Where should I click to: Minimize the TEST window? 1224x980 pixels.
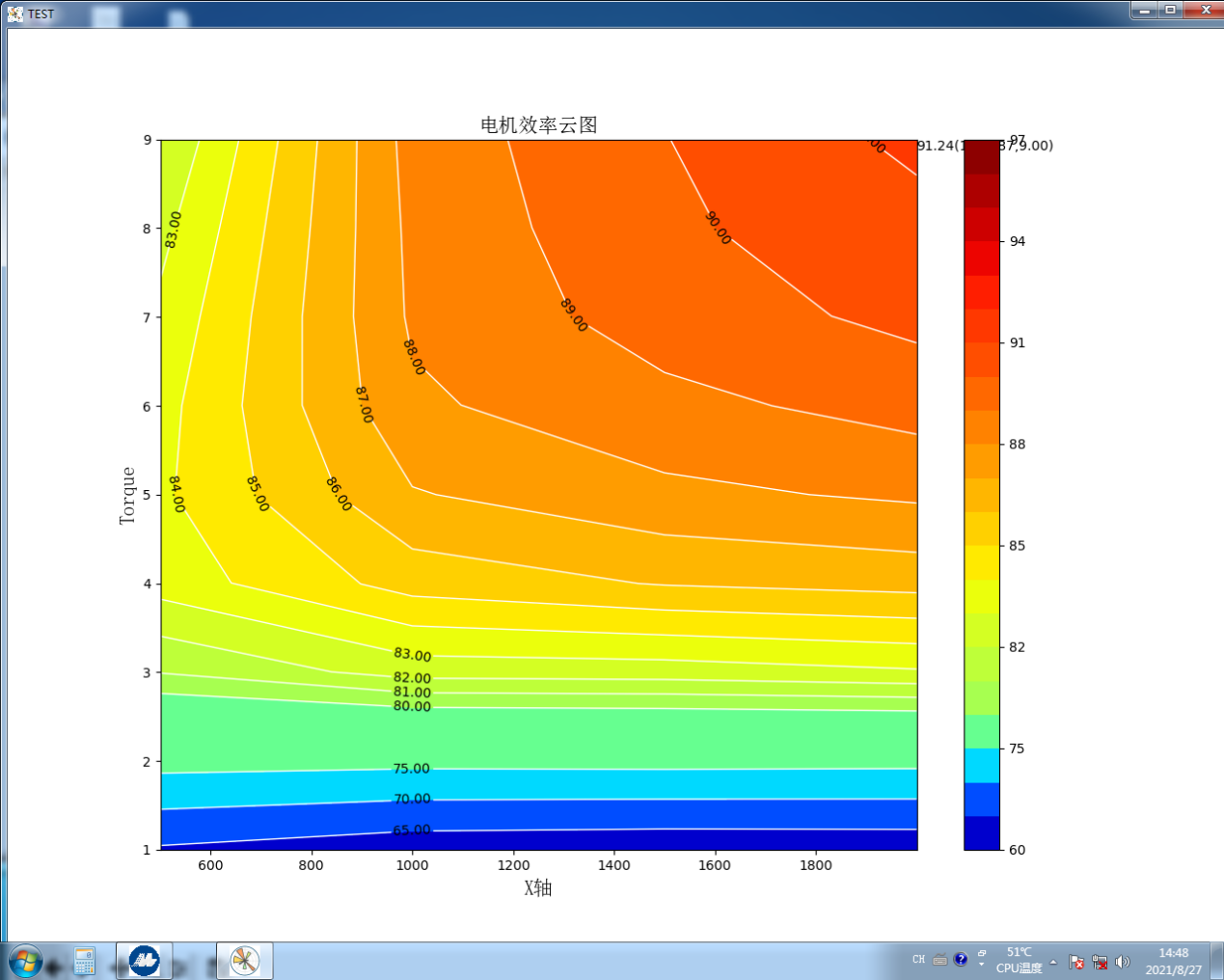point(1144,10)
